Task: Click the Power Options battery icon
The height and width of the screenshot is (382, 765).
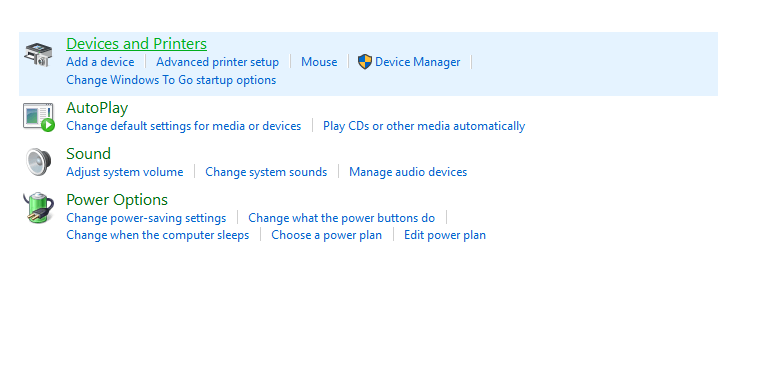Action: (x=39, y=208)
